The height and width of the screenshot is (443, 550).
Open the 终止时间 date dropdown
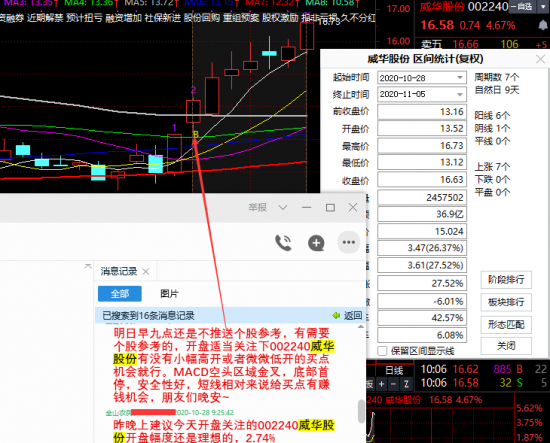(460, 94)
